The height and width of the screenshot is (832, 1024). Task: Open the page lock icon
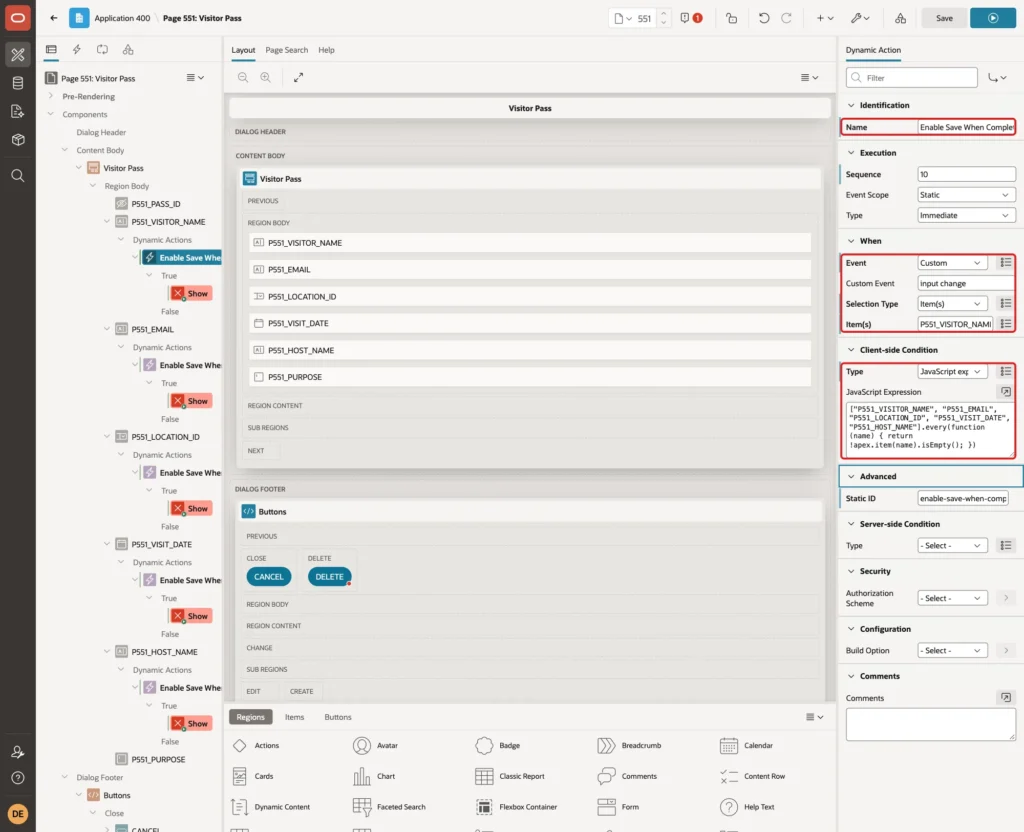coord(731,18)
